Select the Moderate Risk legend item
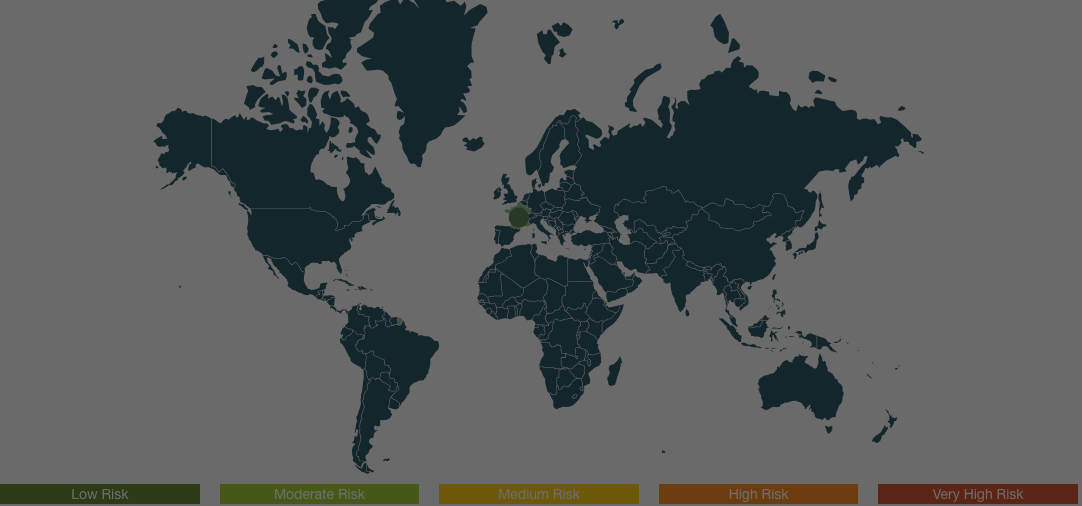 coord(319,494)
